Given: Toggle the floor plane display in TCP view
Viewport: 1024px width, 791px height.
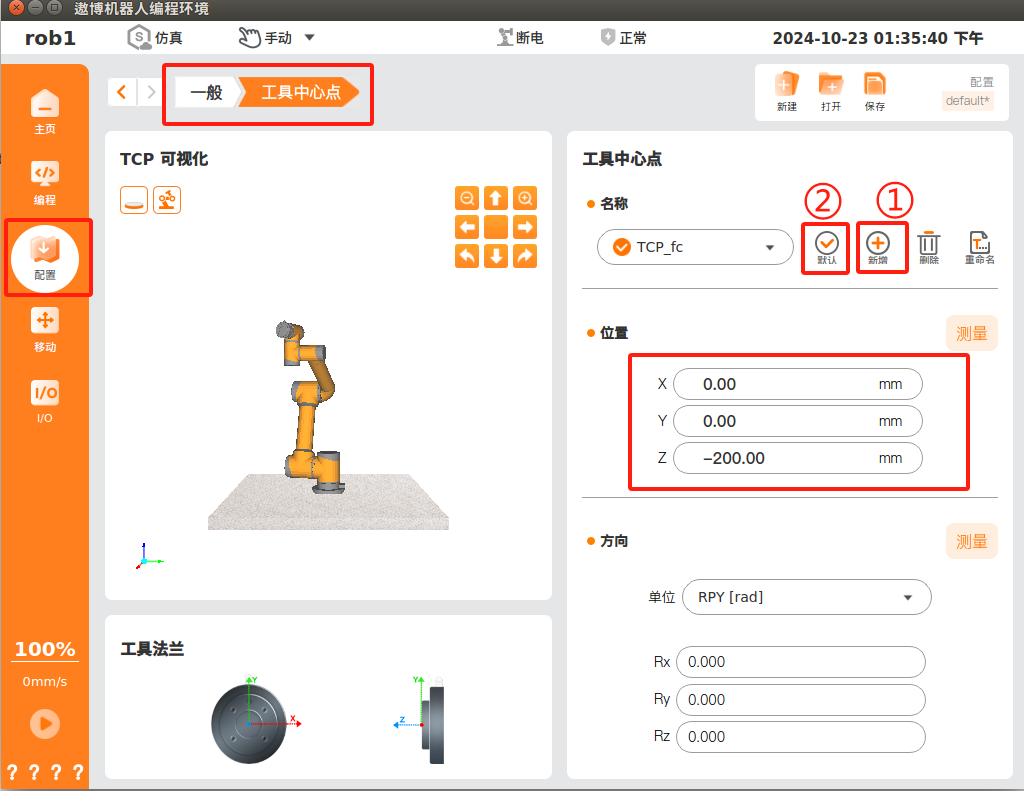Looking at the screenshot, I should (x=134, y=200).
